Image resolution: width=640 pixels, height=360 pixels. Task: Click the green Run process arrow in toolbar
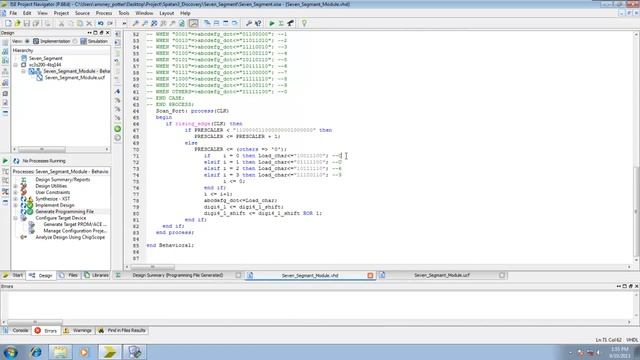pos(272,23)
